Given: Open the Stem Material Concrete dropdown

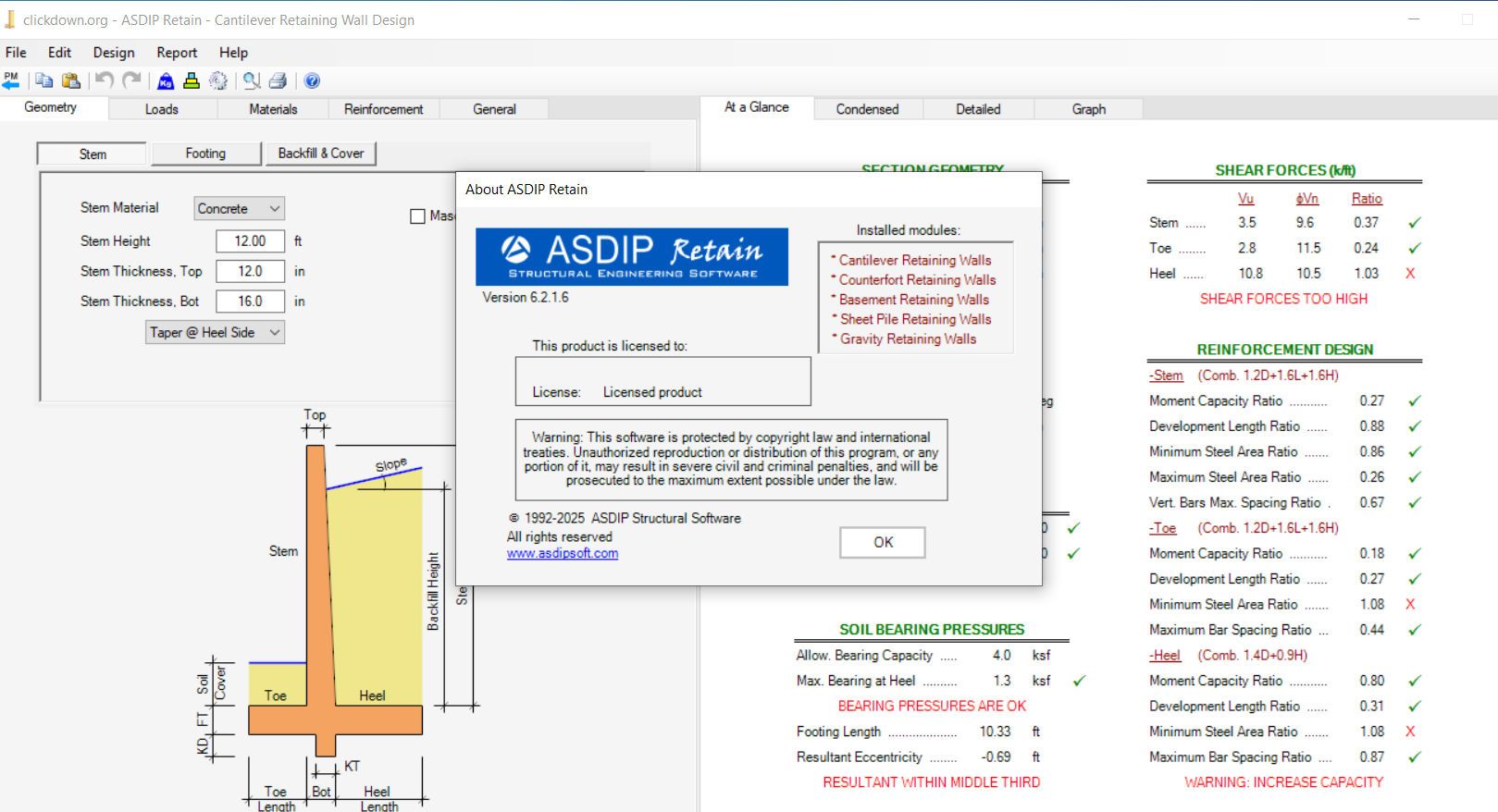Looking at the screenshot, I should (x=239, y=208).
